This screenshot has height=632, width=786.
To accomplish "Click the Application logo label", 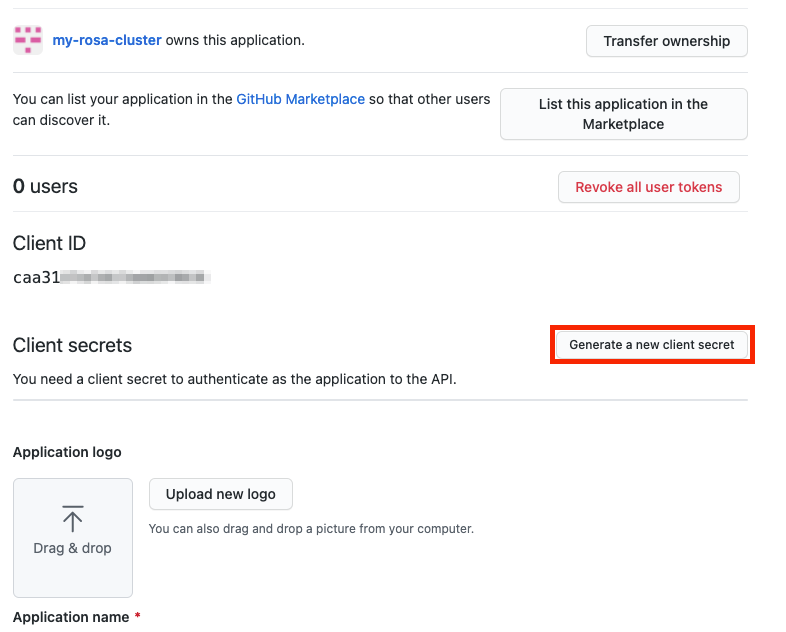I will [67, 452].
